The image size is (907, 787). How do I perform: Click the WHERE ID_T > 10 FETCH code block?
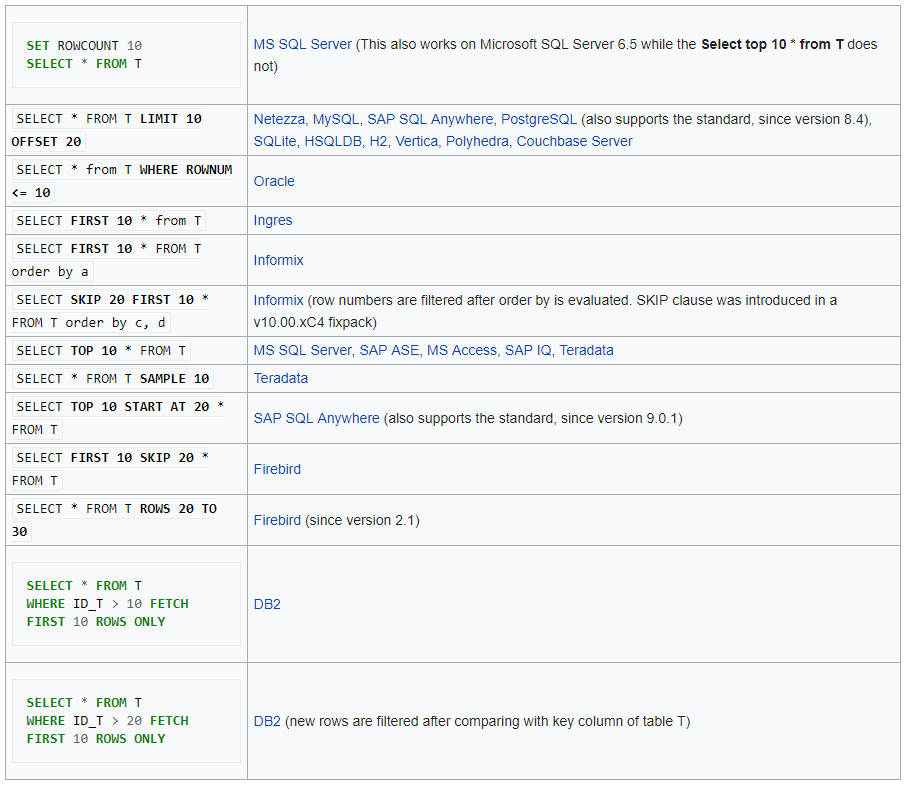click(x=126, y=604)
